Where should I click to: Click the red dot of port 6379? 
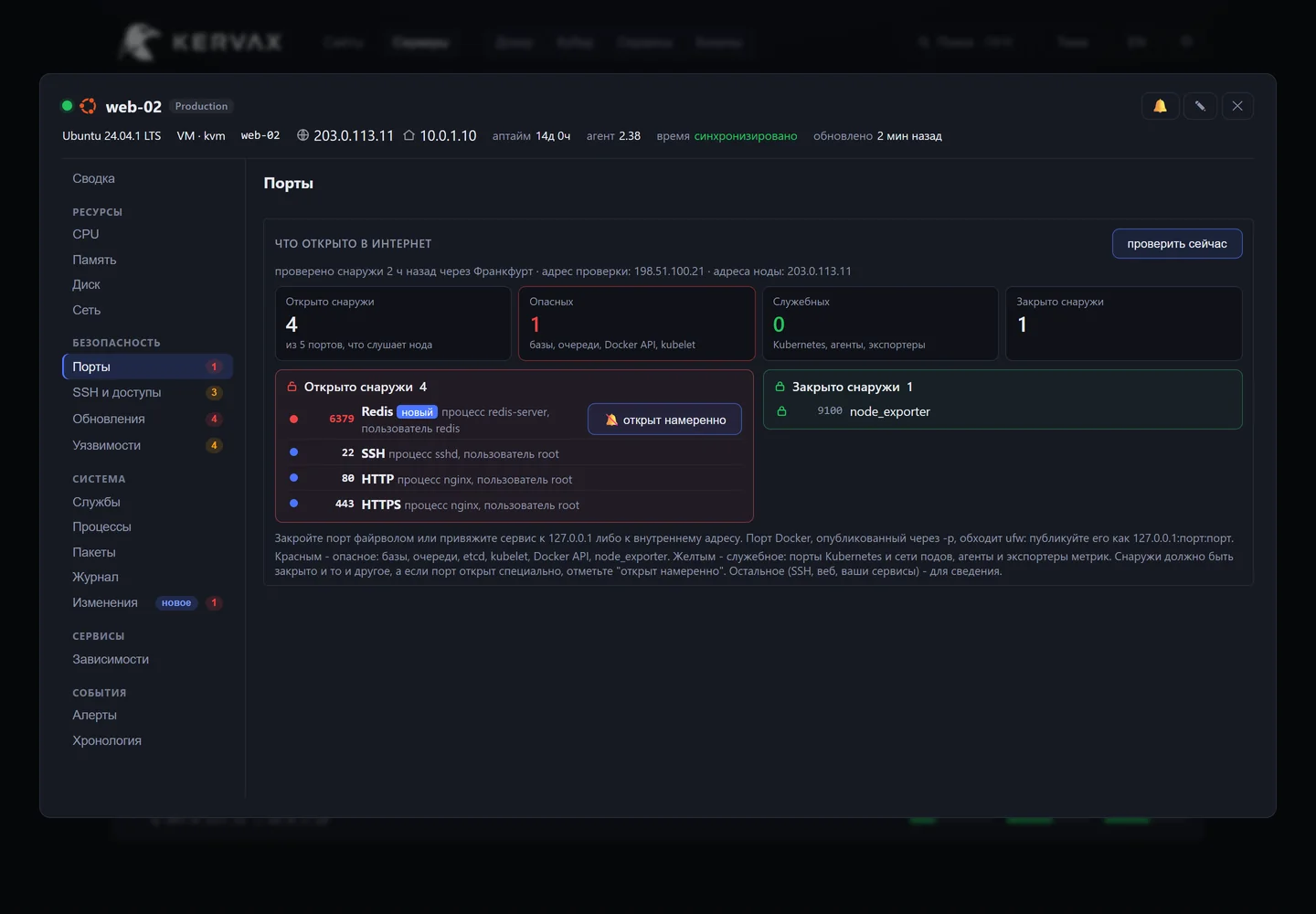tap(293, 420)
